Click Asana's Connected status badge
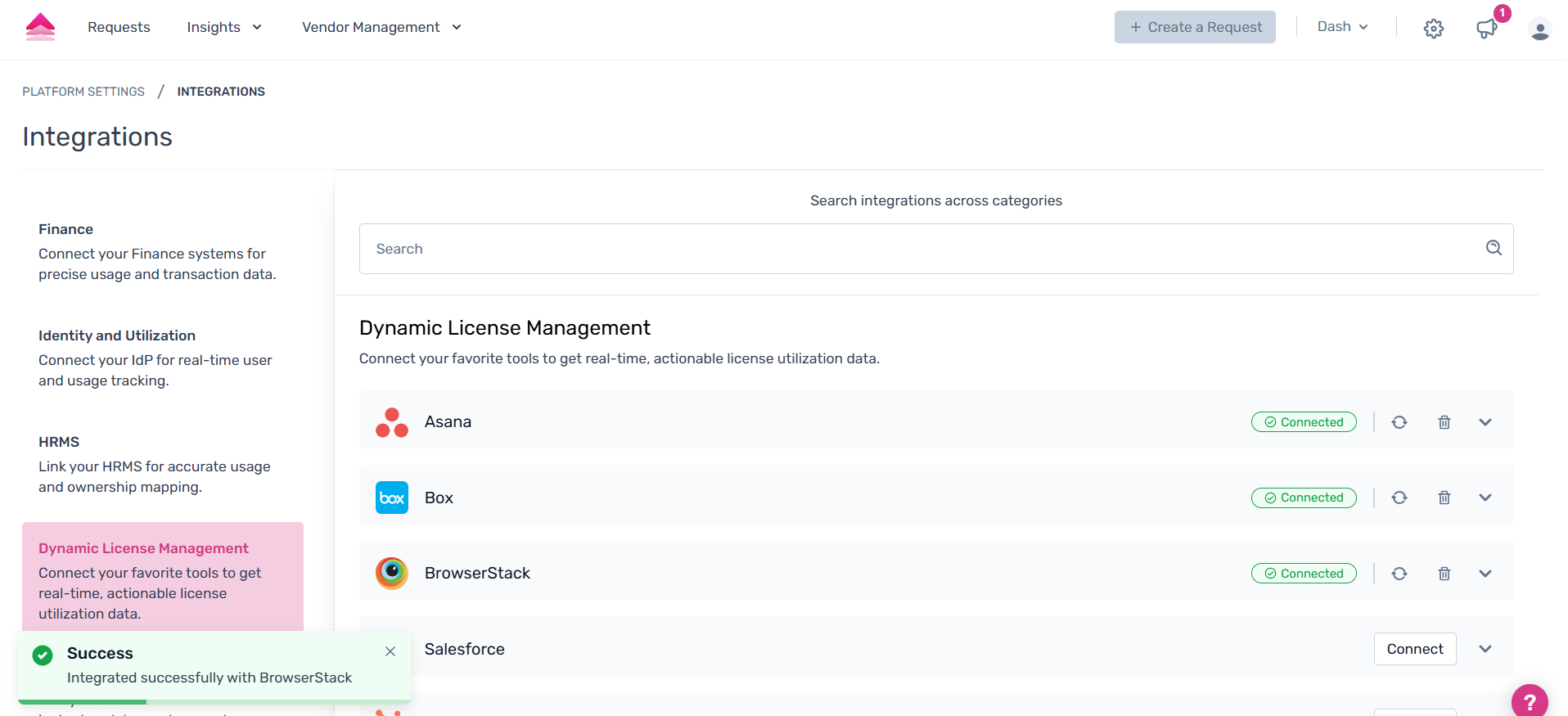 click(x=1304, y=422)
